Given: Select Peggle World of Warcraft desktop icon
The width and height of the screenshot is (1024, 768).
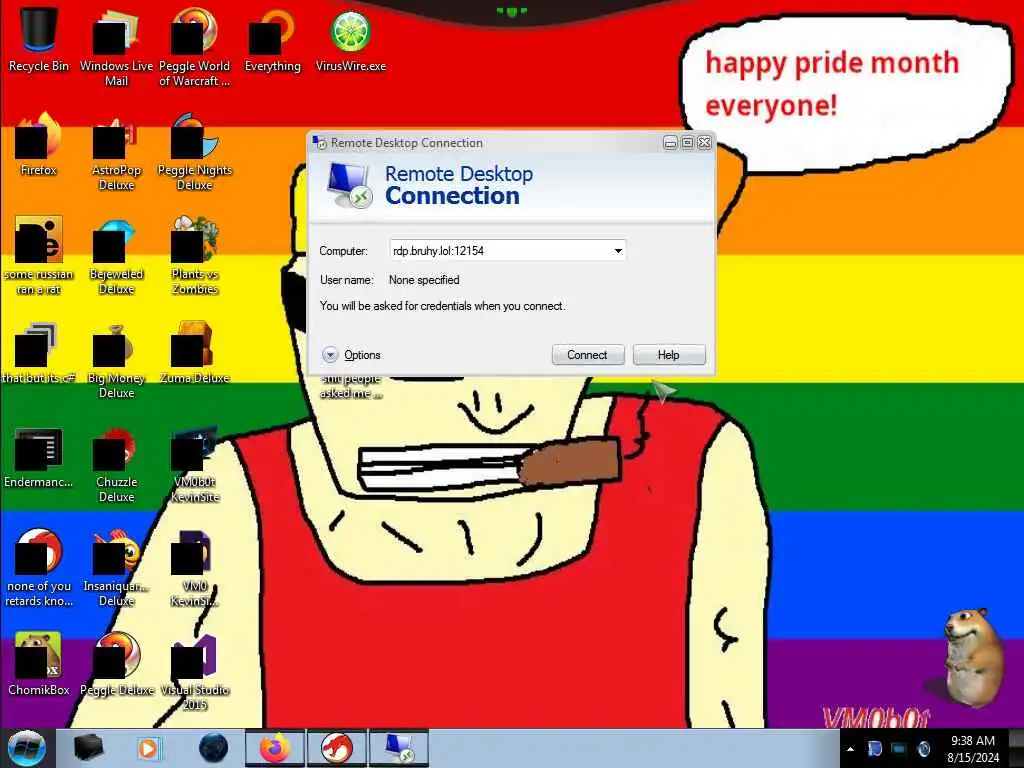Looking at the screenshot, I should 195,46.
